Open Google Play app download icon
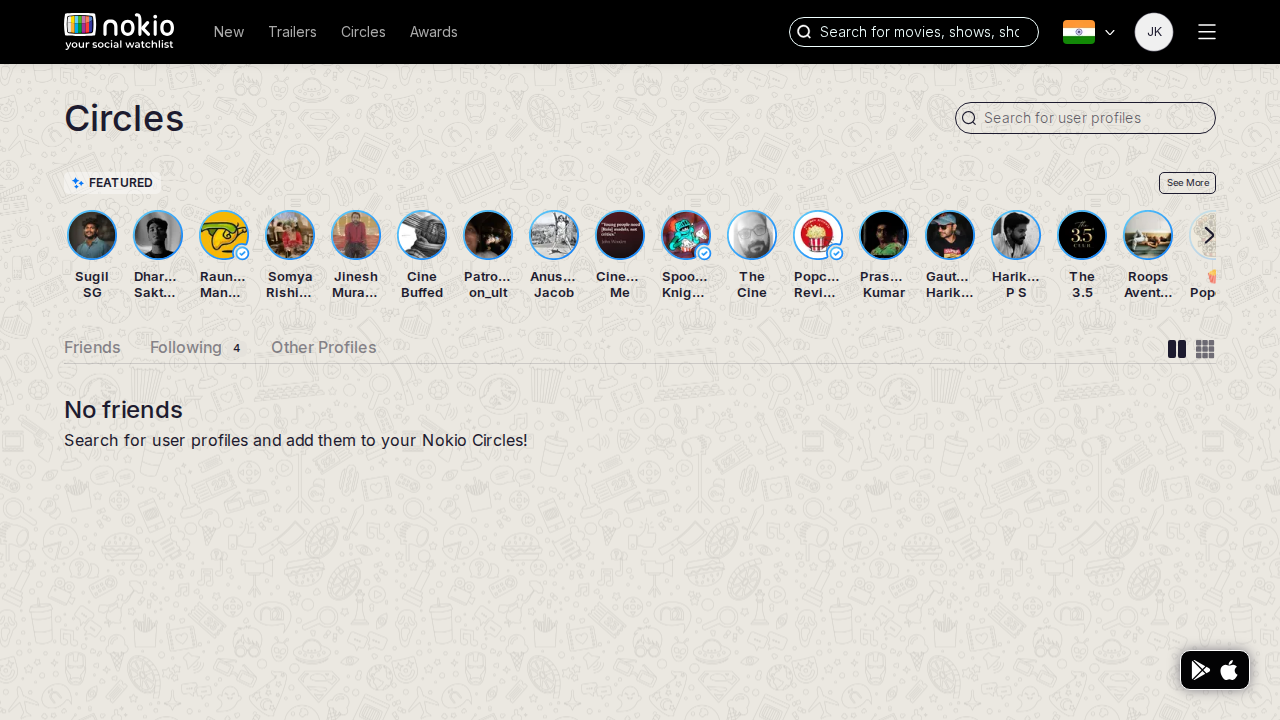Image resolution: width=1280 pixels, height=720 pixels. [x=1201, y=670]
